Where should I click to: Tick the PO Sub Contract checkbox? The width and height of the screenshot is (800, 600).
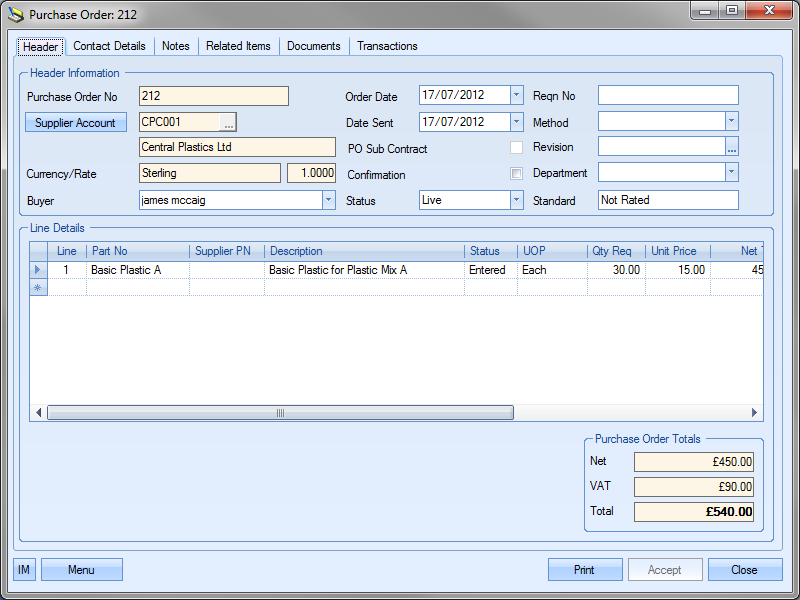(516, 148)
